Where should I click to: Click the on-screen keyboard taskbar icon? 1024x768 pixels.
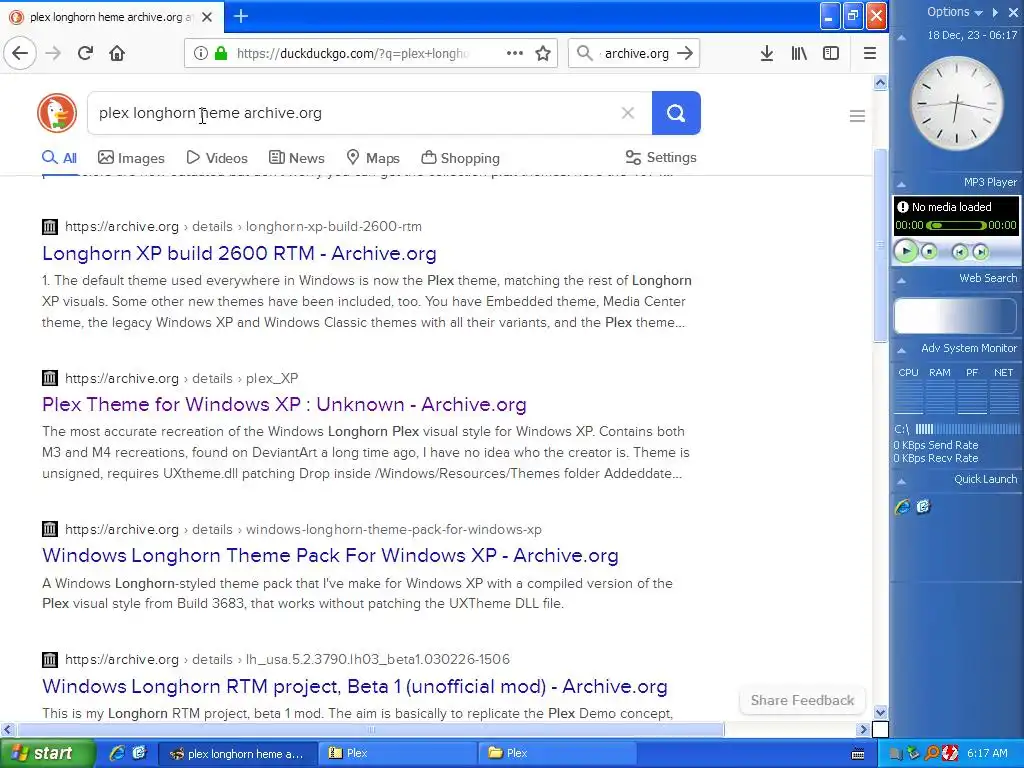pyautogui.click(x=857, y=754)
